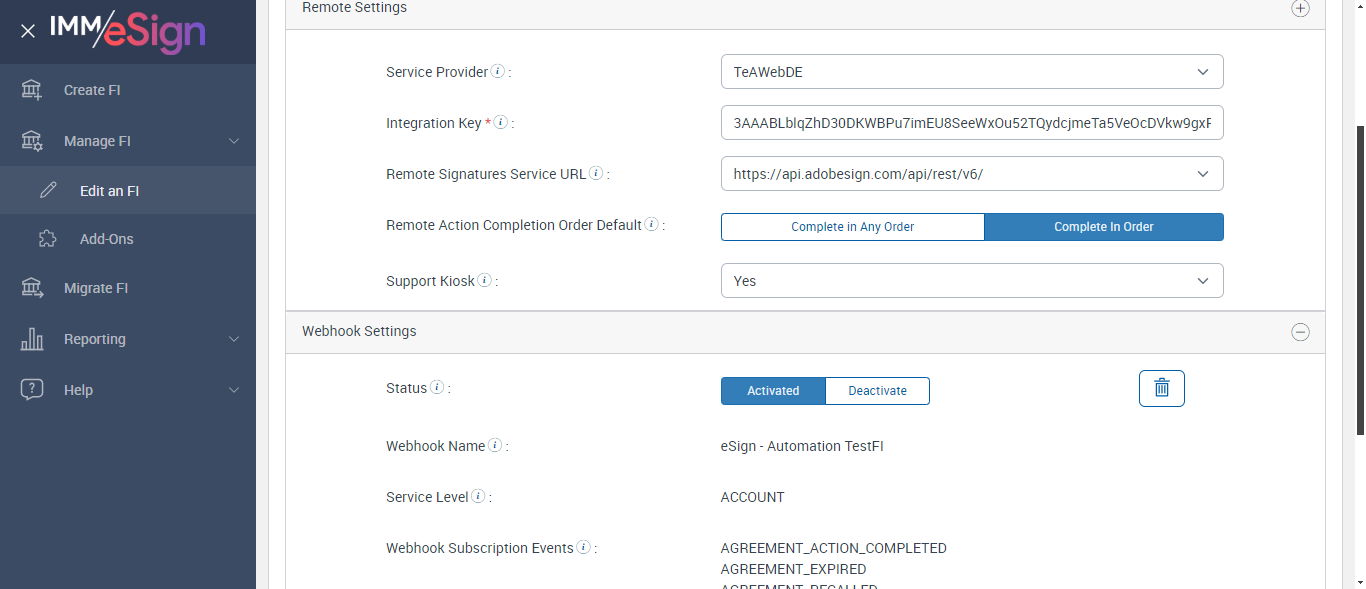Show info for Remote Signatures Service URL

(x=596, y=174)
